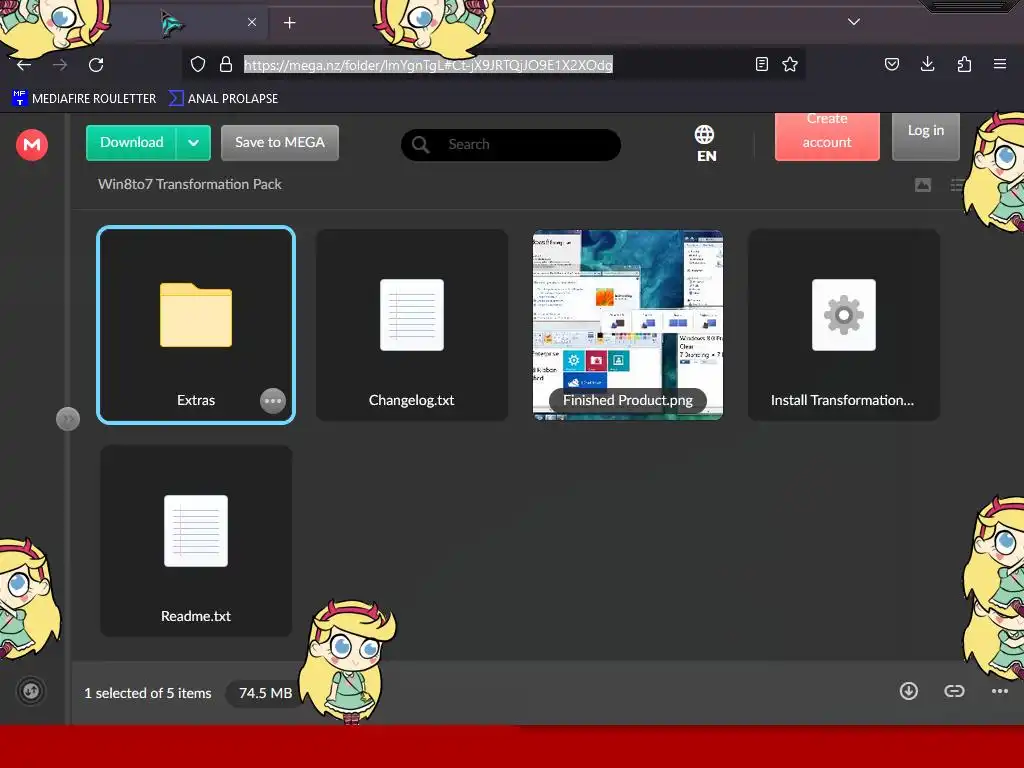Expand the list all tabs chevron
The image size is (1024, 768).
(854, 22)
